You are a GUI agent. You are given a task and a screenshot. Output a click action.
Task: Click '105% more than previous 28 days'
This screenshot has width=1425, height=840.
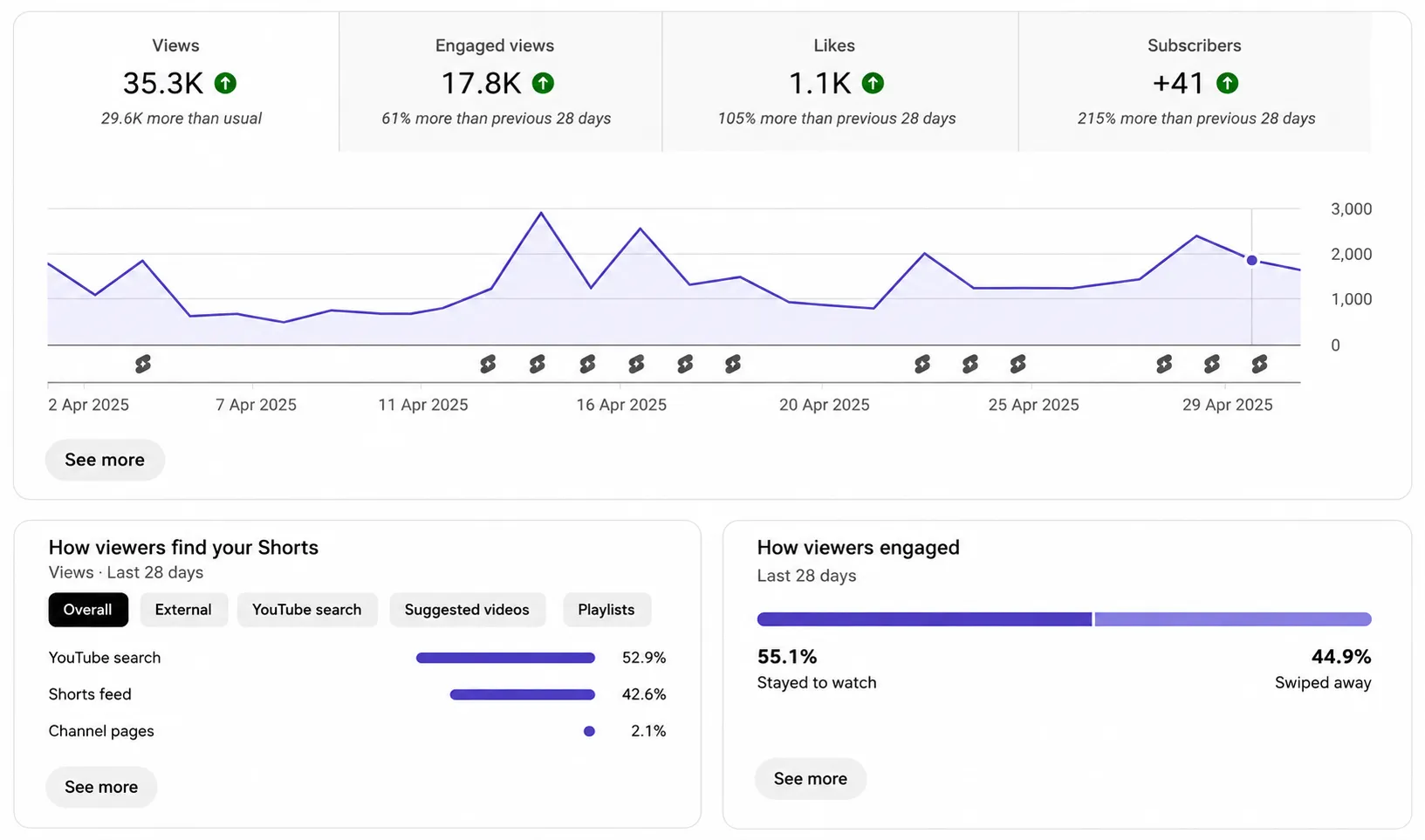tap(837, 119)
